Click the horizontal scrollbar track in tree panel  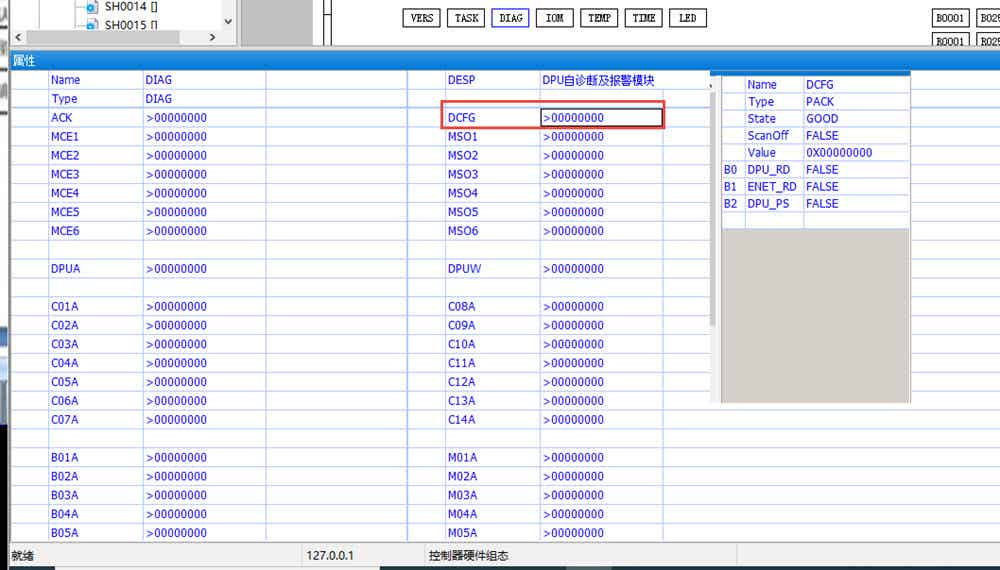[x=102, y=38]
